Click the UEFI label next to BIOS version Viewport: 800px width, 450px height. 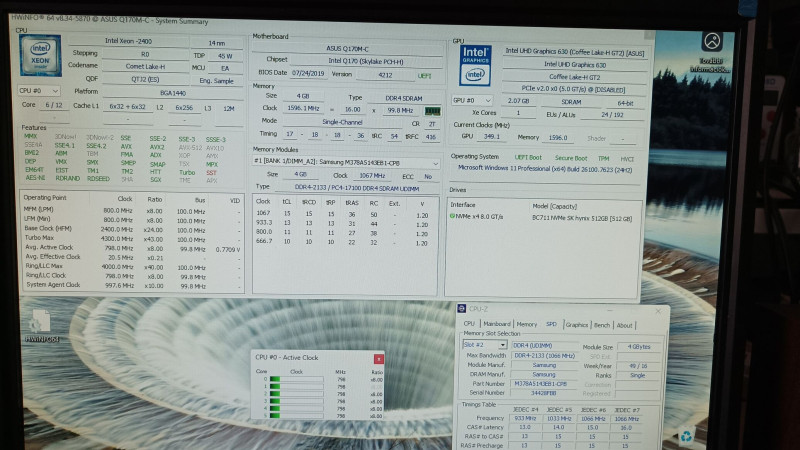point(424,76)
